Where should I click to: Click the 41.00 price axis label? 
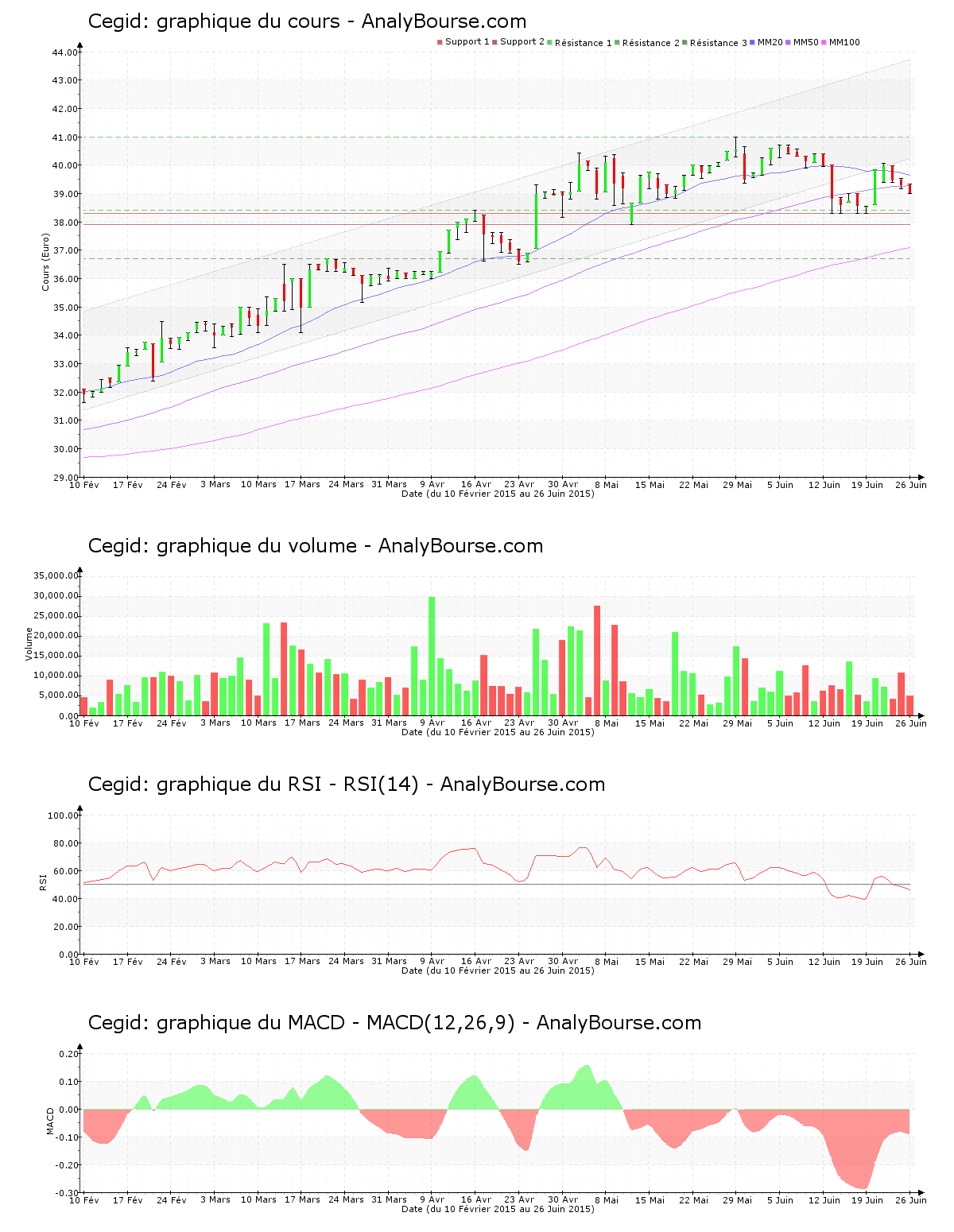[x=64, y=138]
